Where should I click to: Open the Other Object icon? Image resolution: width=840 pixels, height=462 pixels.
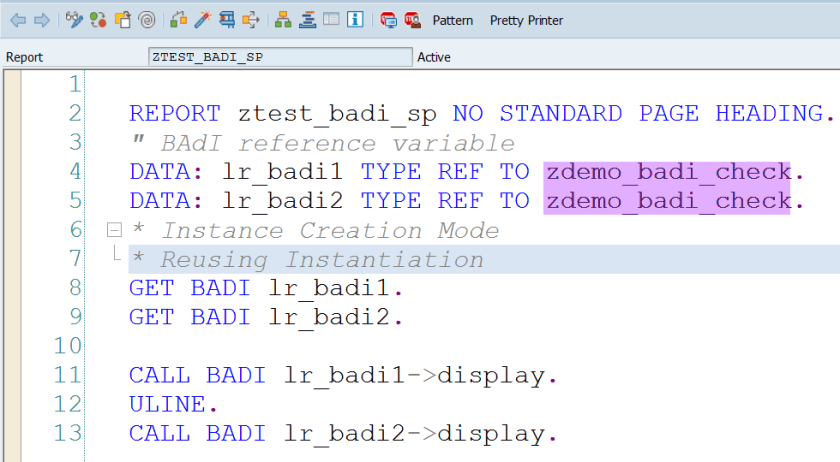click(x=123, y=20)
